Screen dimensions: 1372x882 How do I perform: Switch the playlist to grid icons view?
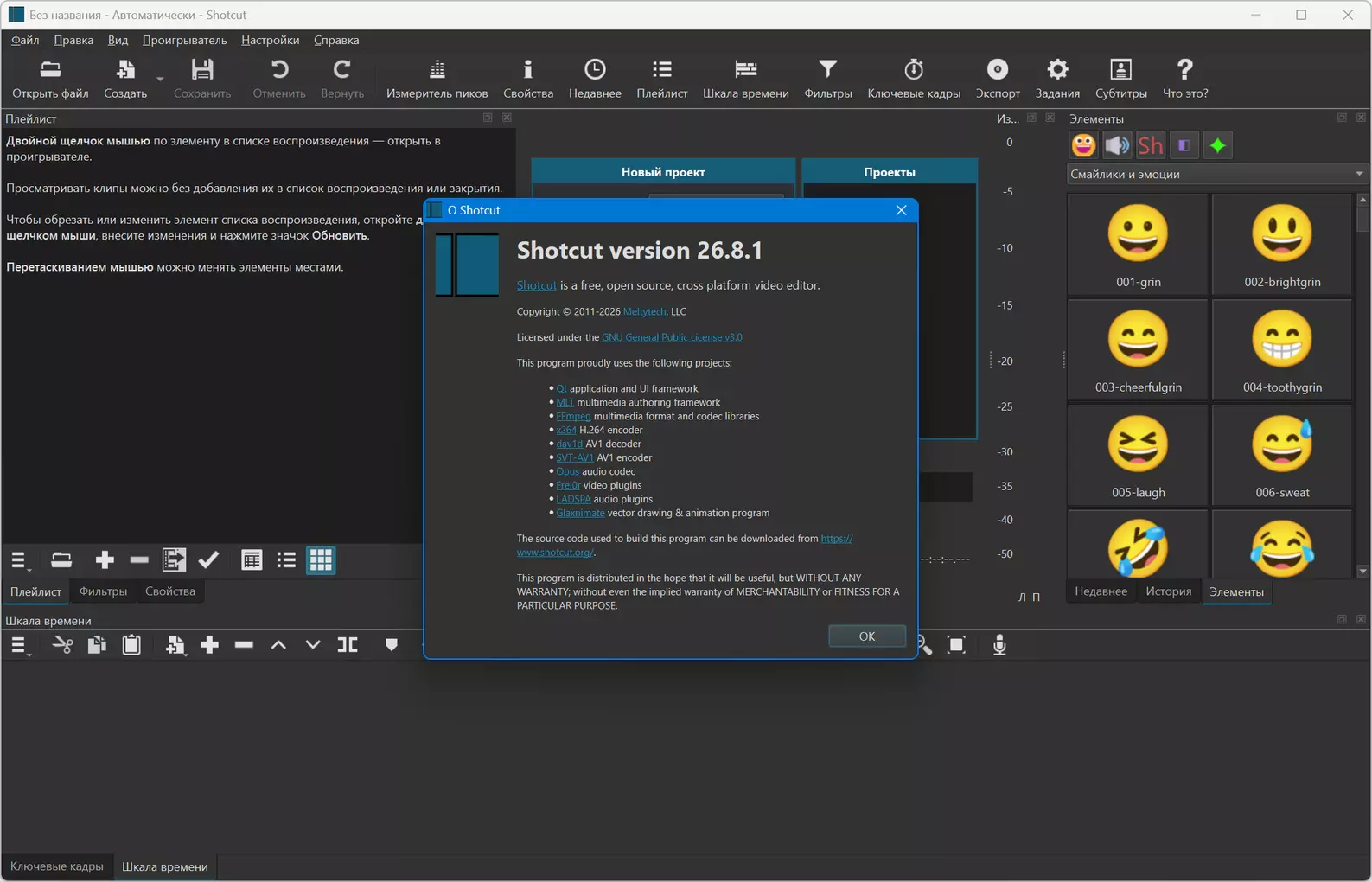[321, 560]
